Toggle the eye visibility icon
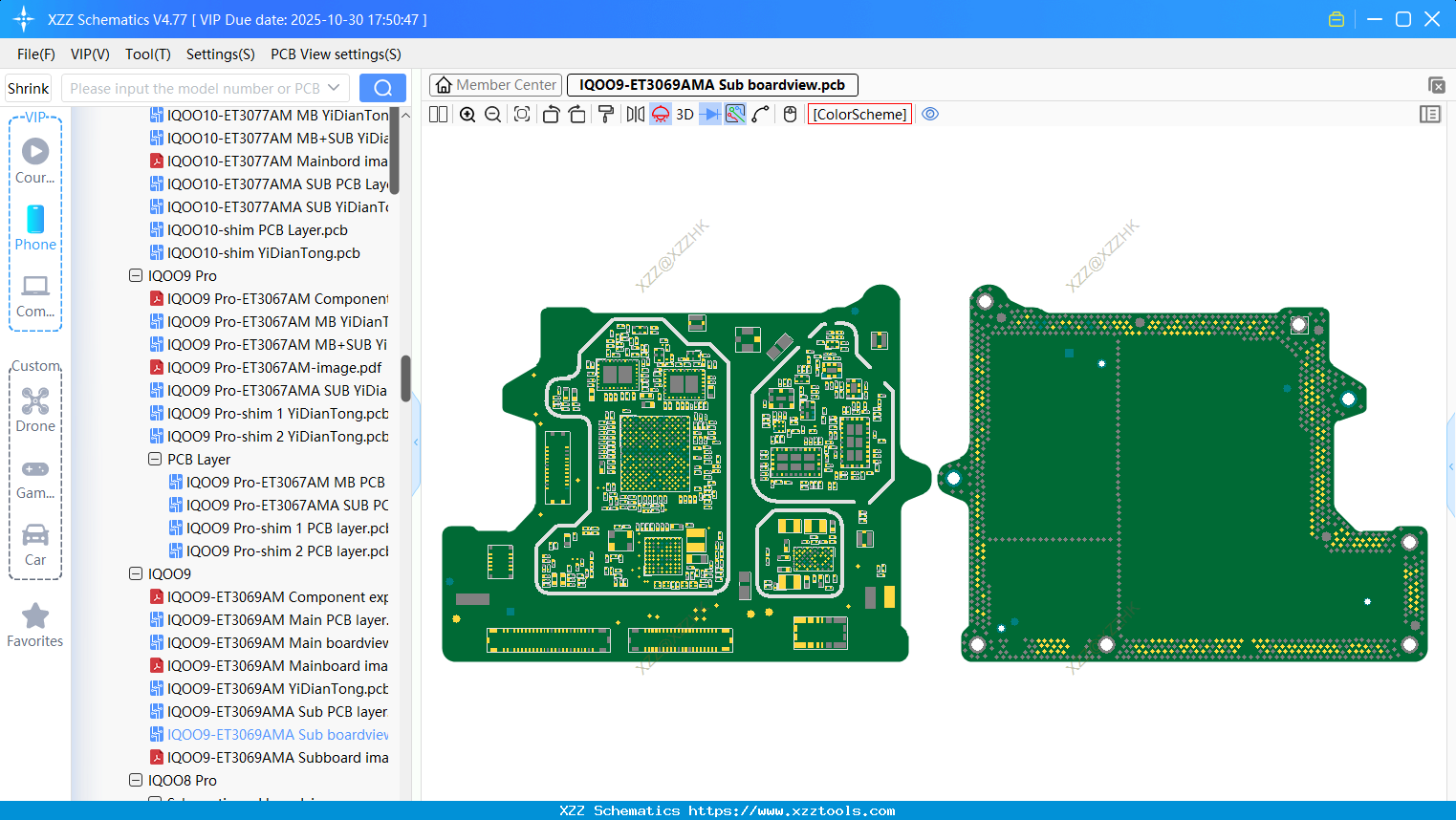 pos(930,115)
